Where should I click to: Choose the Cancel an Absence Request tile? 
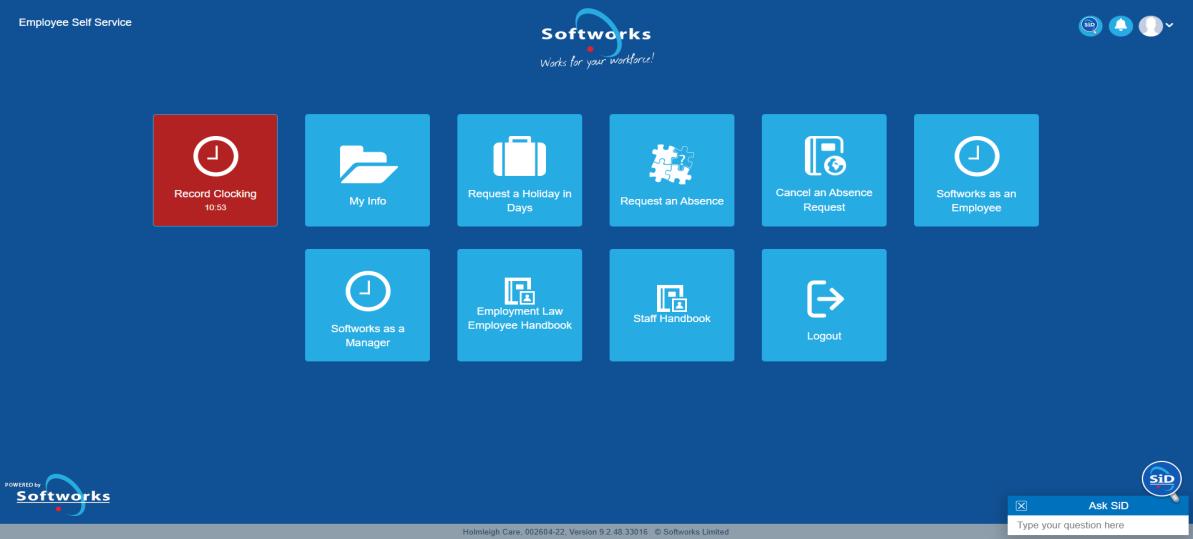click(824, 170)
